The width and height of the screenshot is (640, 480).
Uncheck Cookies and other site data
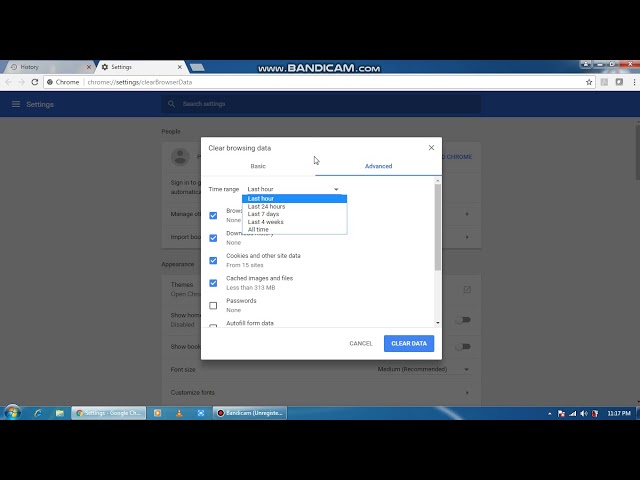click(213, 260)
